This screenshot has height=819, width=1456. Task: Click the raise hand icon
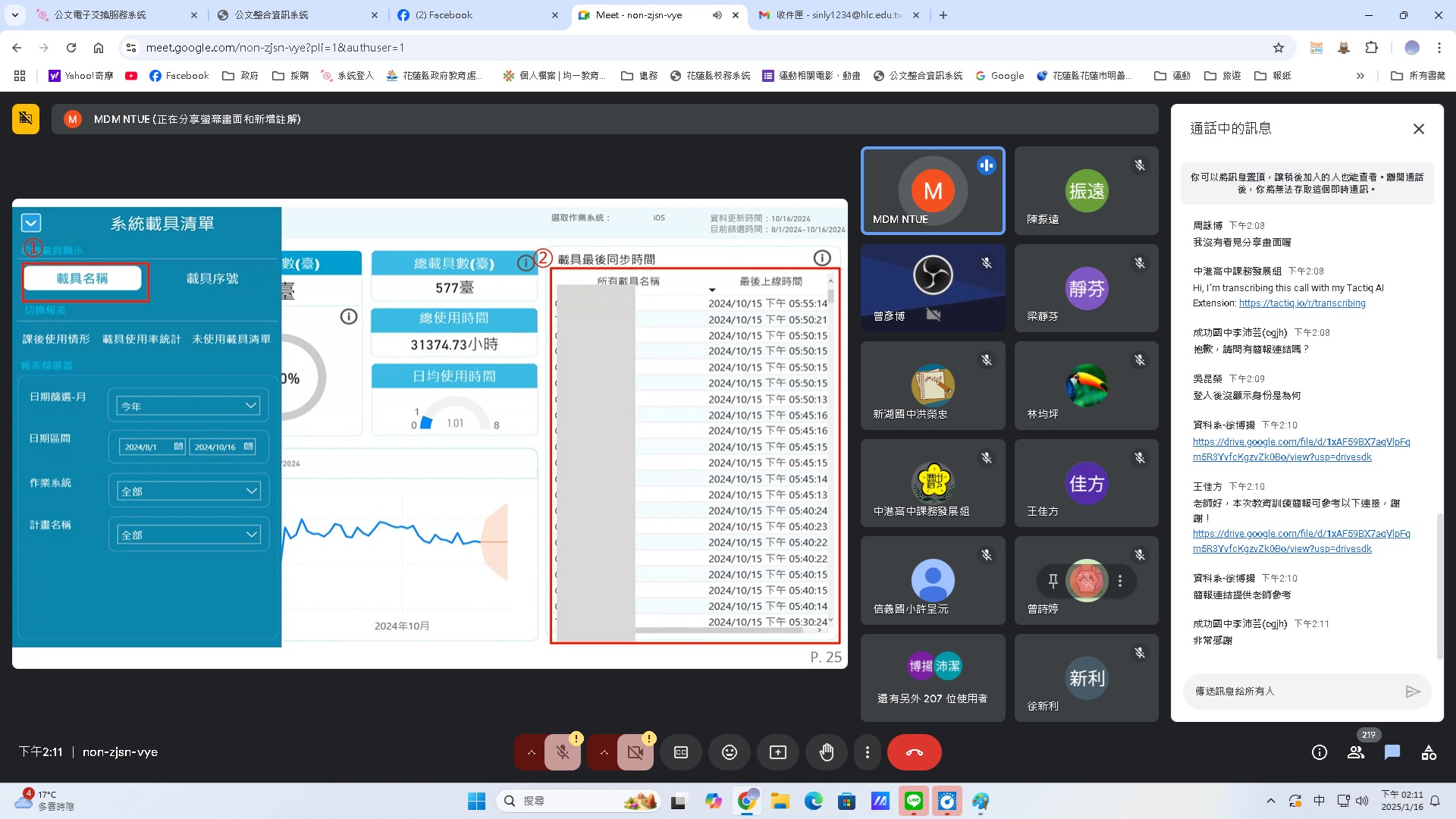point(826,752)
